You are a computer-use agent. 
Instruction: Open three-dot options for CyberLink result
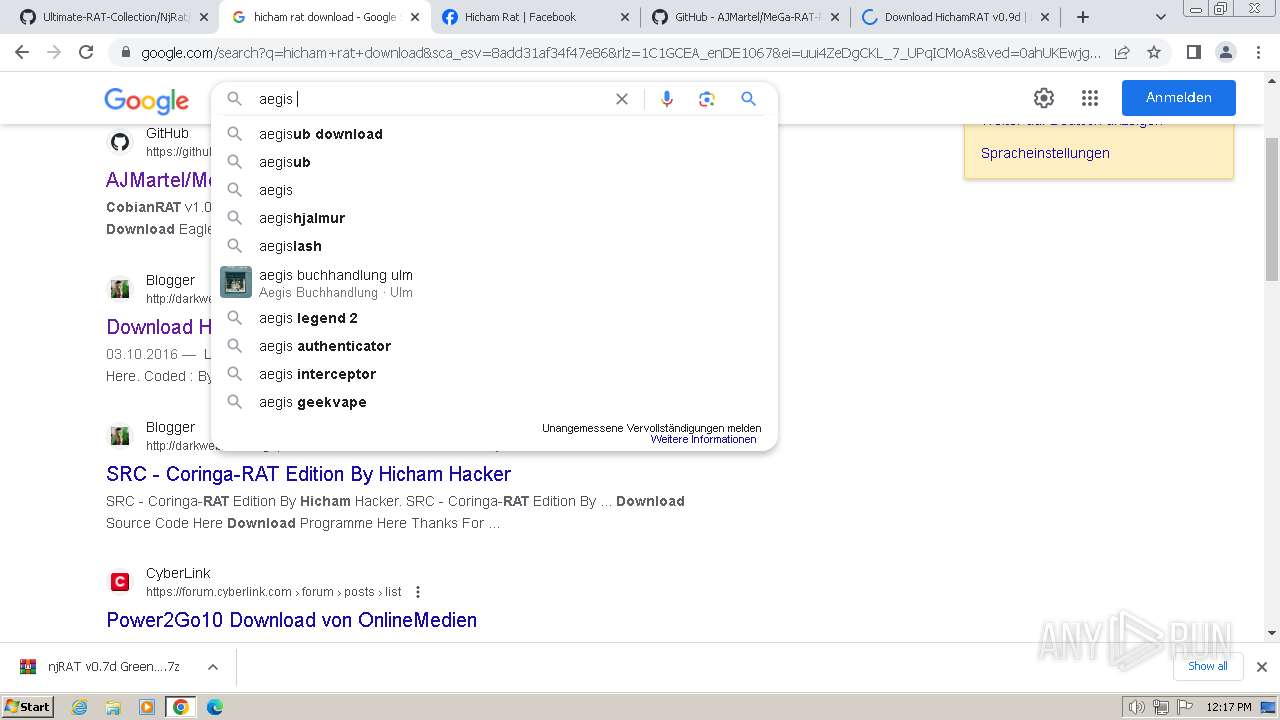coord(418,592)
